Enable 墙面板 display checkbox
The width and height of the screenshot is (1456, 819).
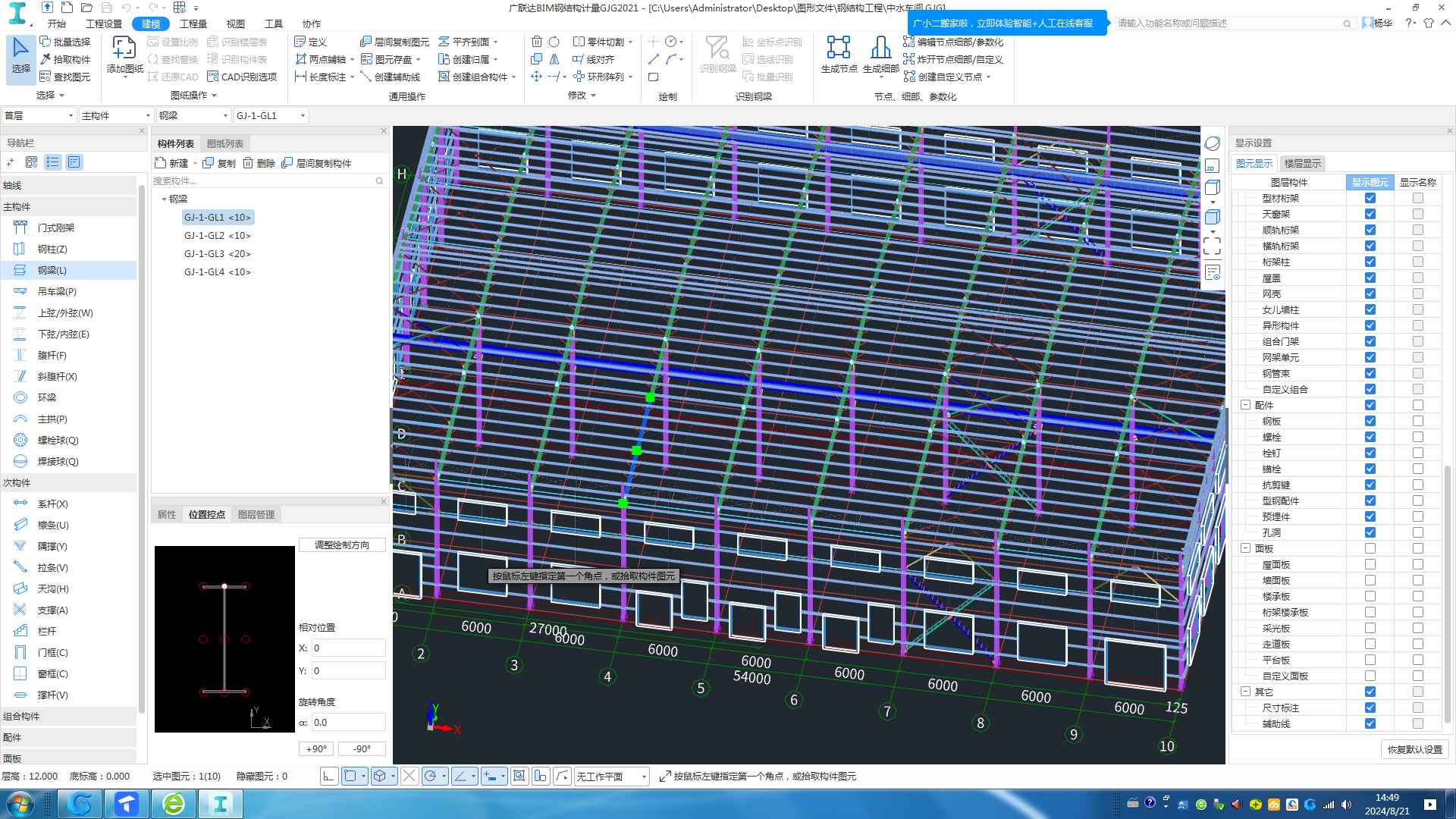pos(1370,580)
